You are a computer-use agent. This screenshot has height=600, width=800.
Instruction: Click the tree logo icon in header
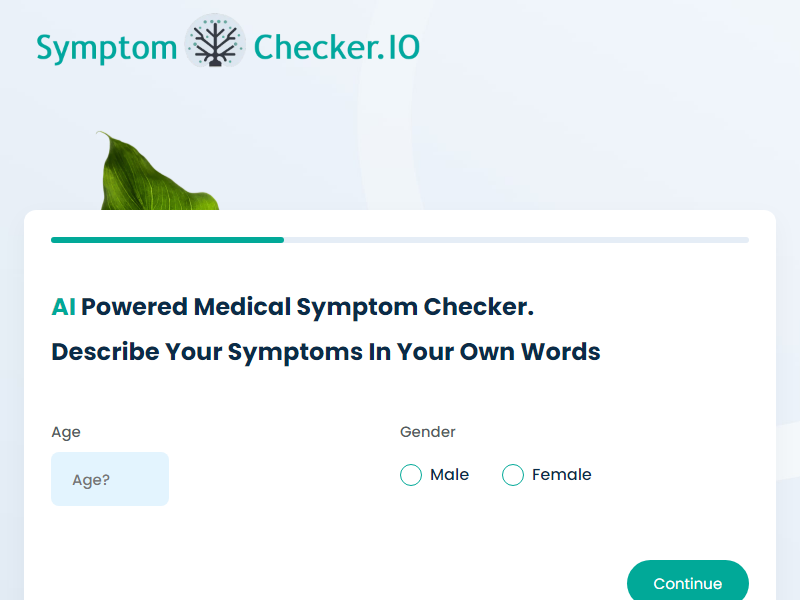click(215, 41)
